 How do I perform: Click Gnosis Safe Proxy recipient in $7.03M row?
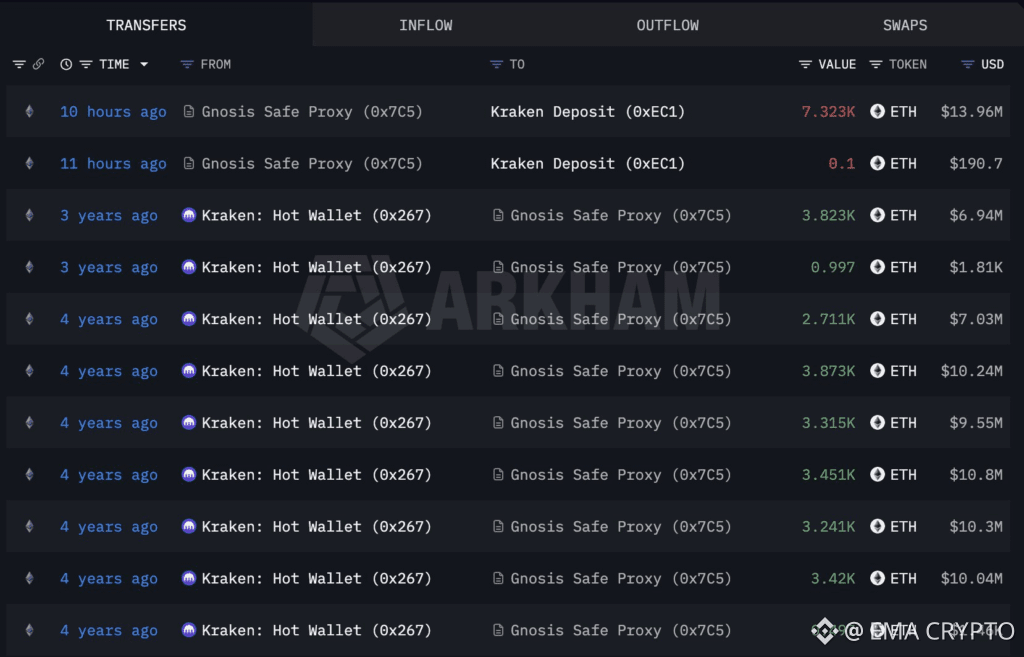pos(620,319)
